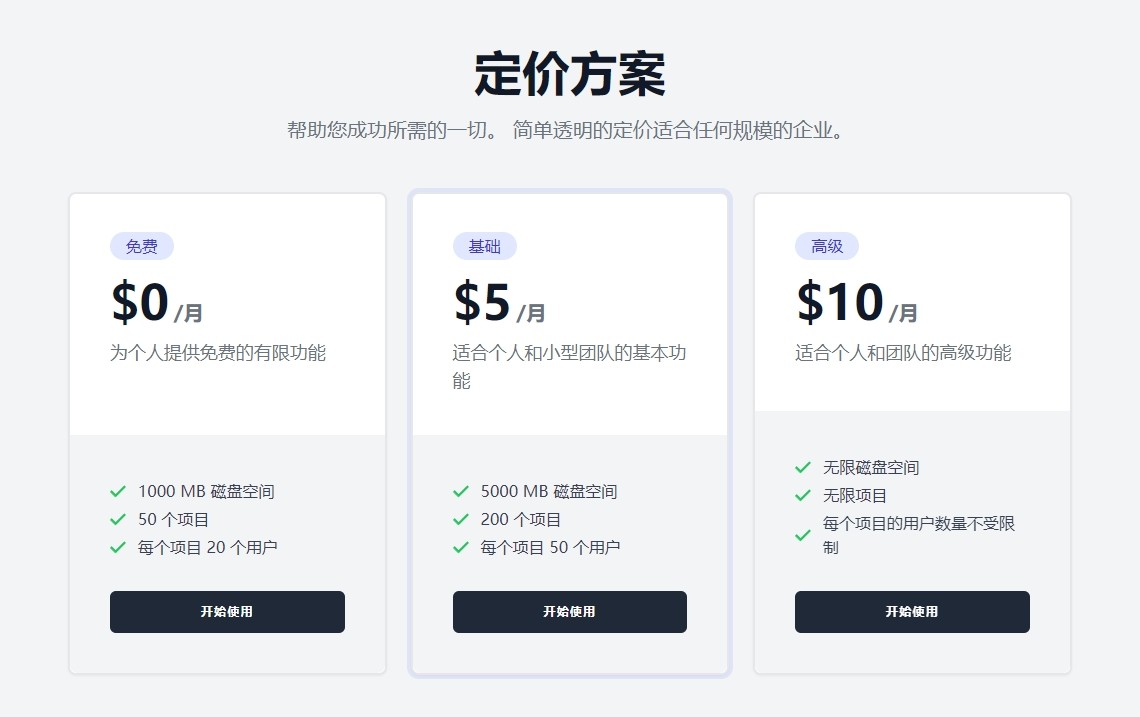Click the checkmark beside 50 个项目
1140x717 pixels.
point(118,519)
